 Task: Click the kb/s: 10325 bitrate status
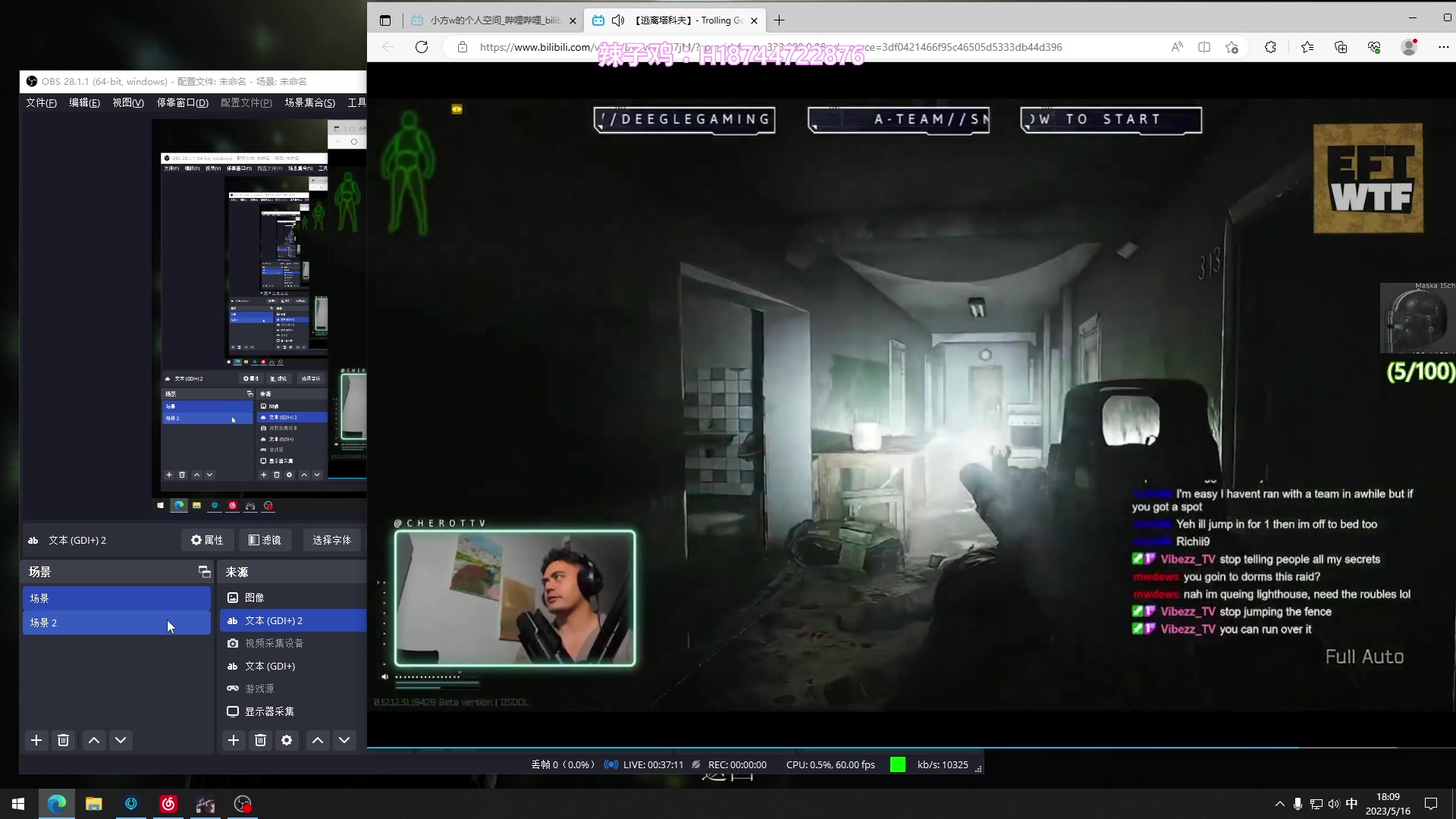943,764
